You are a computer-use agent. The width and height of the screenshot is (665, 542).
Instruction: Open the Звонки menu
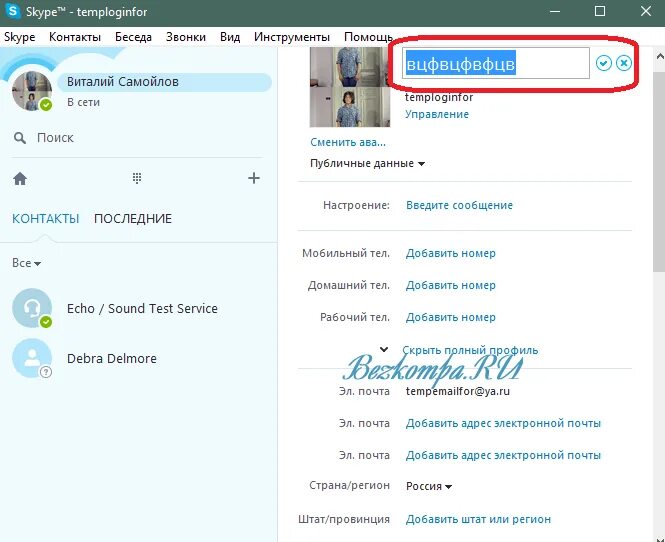click(x=186, y=37)
